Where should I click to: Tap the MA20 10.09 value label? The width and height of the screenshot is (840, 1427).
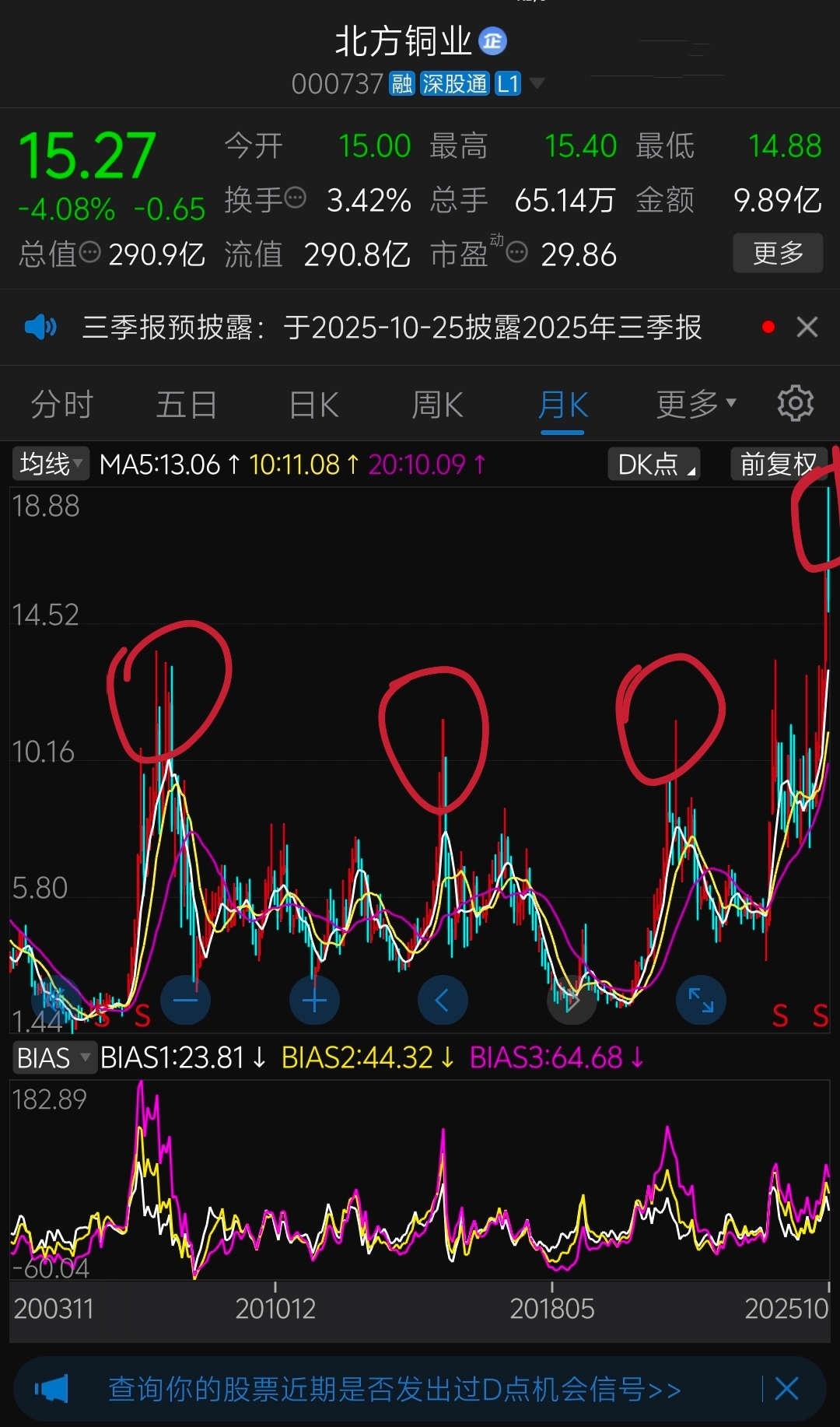point(427,465)
